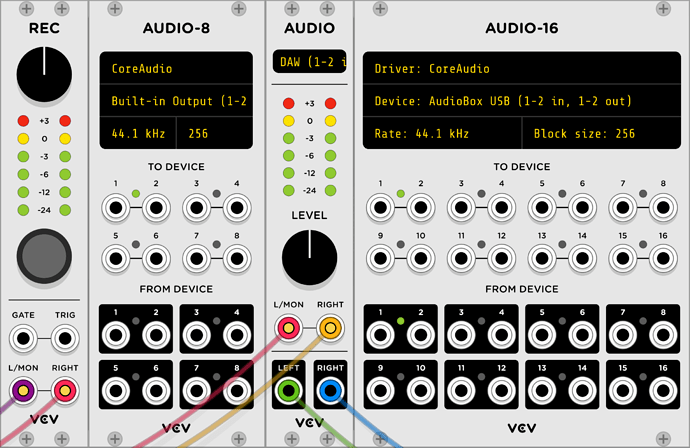Click AUDIO-8 To Device jack 1
The width and height of the screenshot is (690, 448).
116,208
